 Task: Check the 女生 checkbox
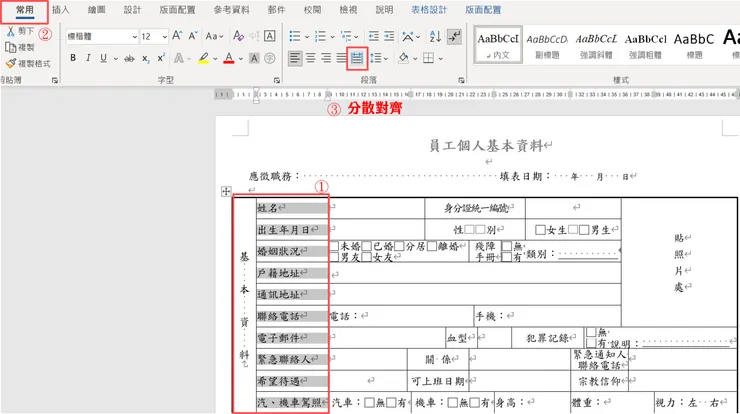(540, 230)
